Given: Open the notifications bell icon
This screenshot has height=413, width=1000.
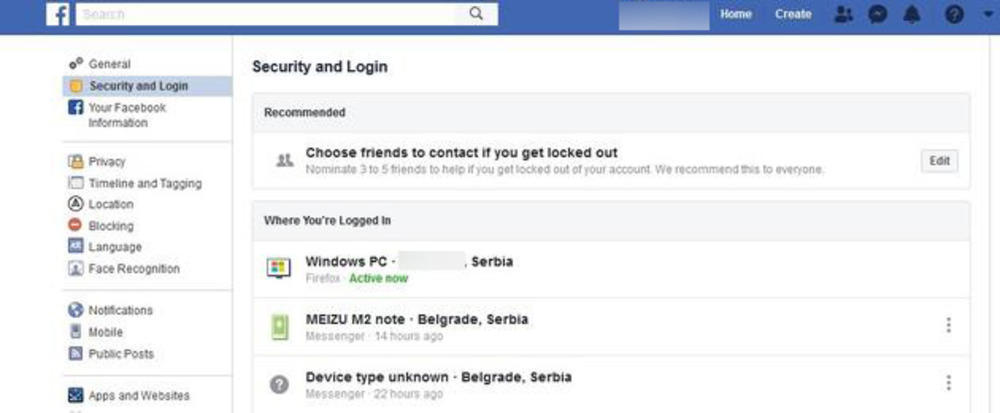Looking at the screenshot, I should click(x=911, y=15).
